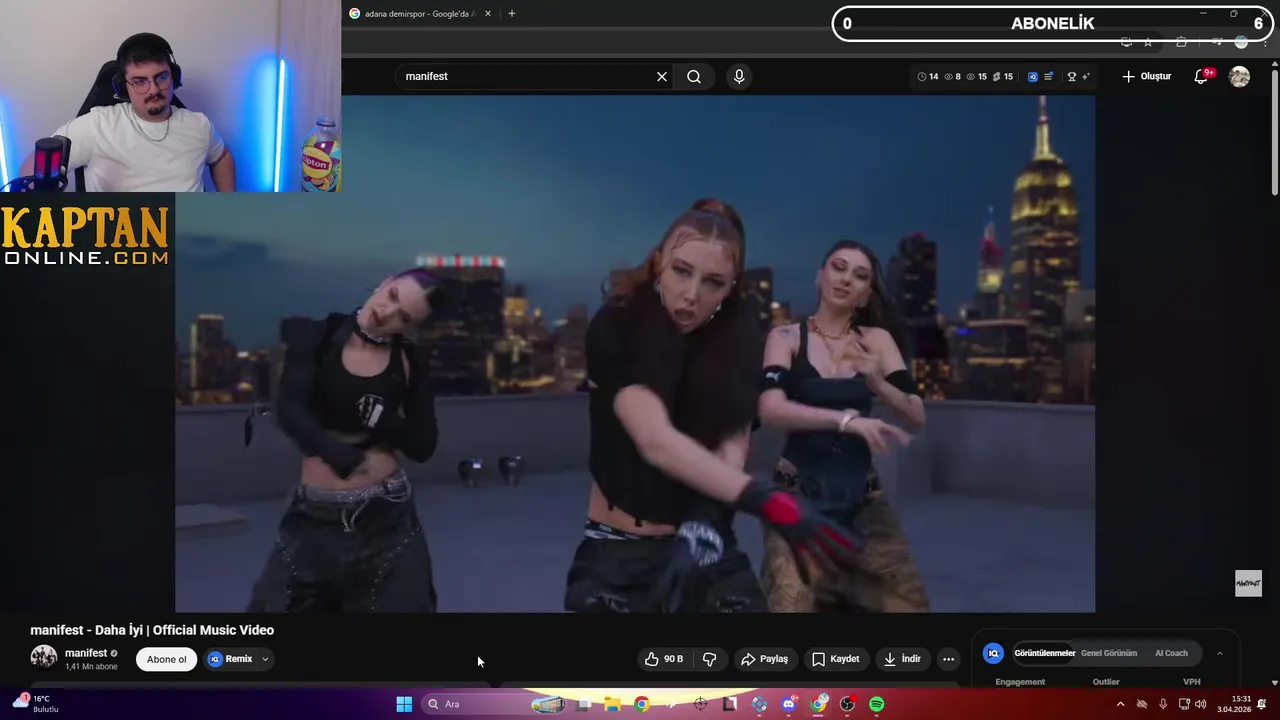This screenshot has height=720, width=1280.
Task: Open the Oluştur create button
Action: click(1146, 77)
